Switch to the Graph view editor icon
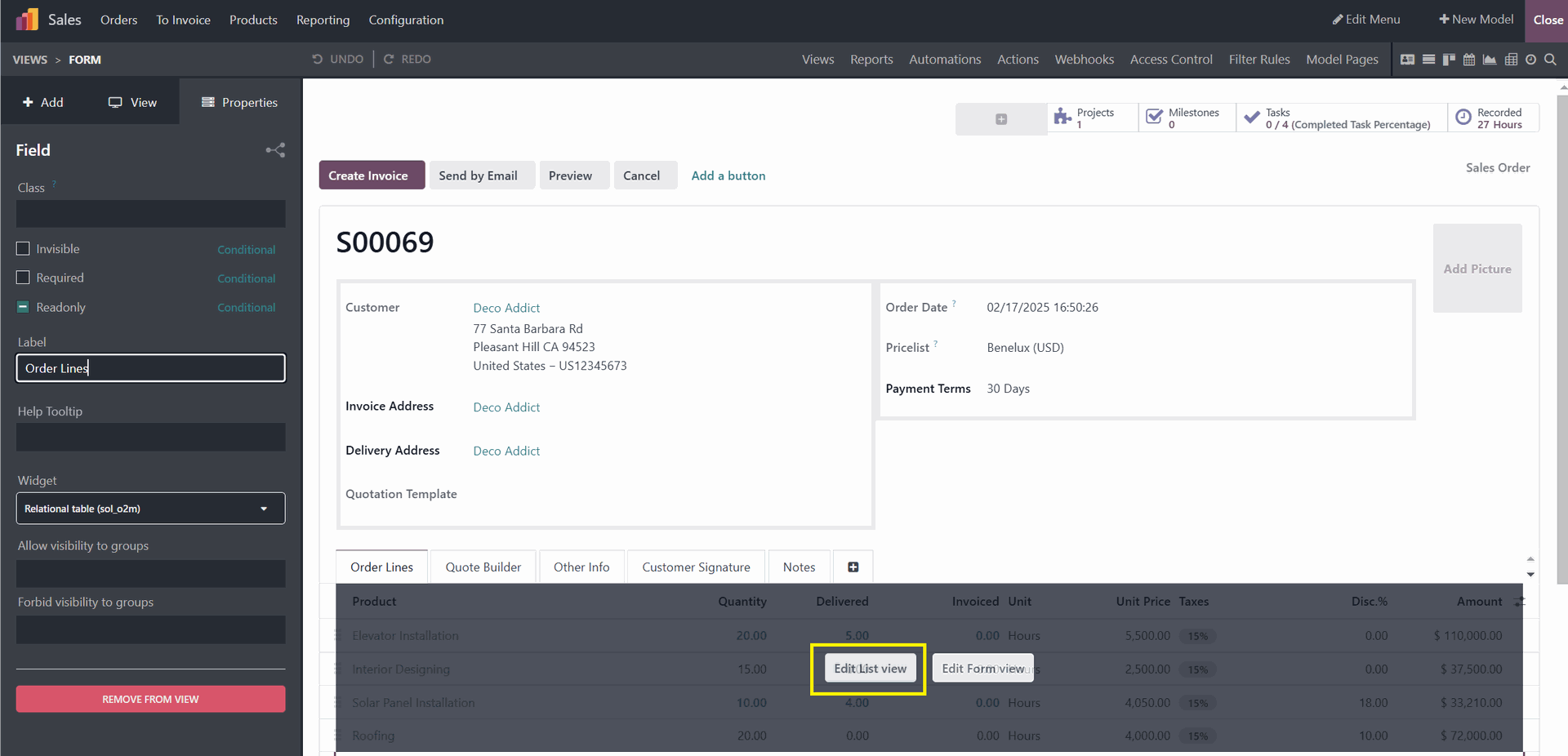Image resolution: width=1568 pixels, height=756 pixels. tap(1490, 60)
